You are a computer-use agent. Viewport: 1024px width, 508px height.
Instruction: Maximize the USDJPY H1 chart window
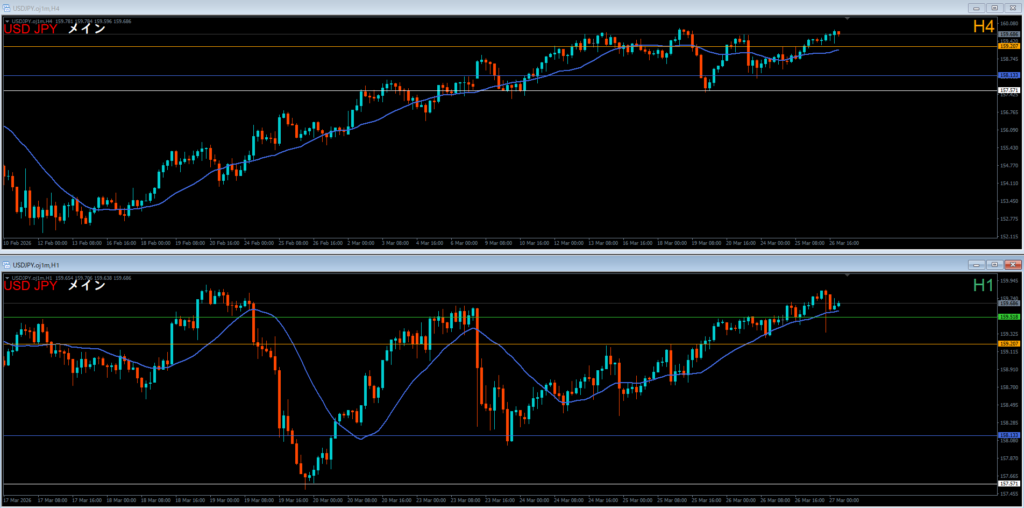(x=994, y=264)
